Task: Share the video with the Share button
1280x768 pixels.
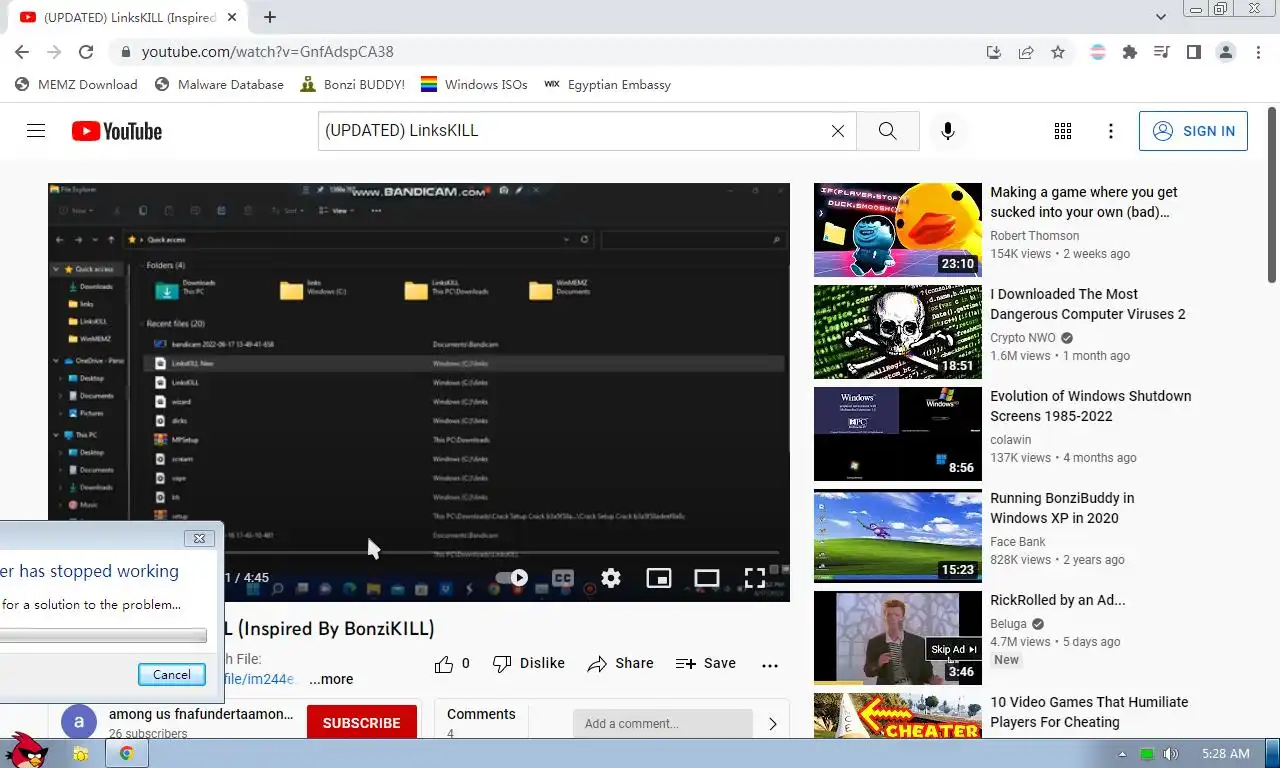Action: pos(620,663)
